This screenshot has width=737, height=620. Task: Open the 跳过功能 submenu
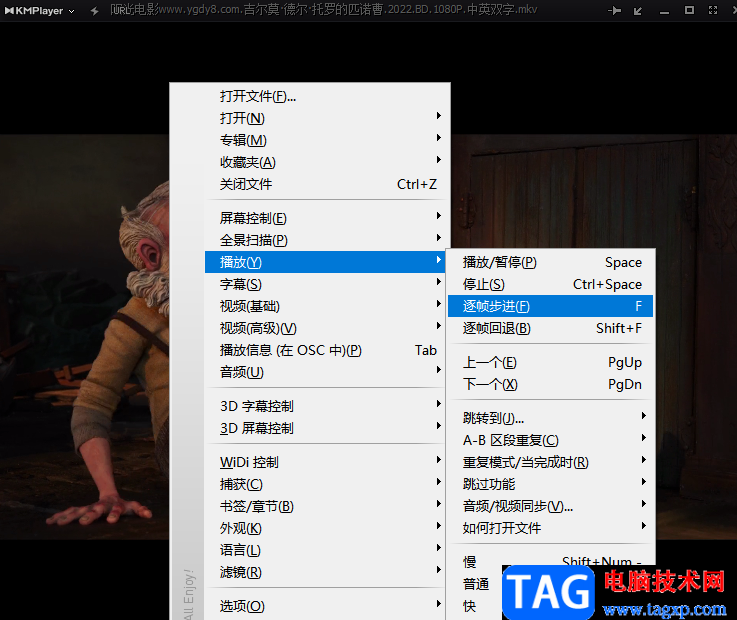click(x=550, y=484)
